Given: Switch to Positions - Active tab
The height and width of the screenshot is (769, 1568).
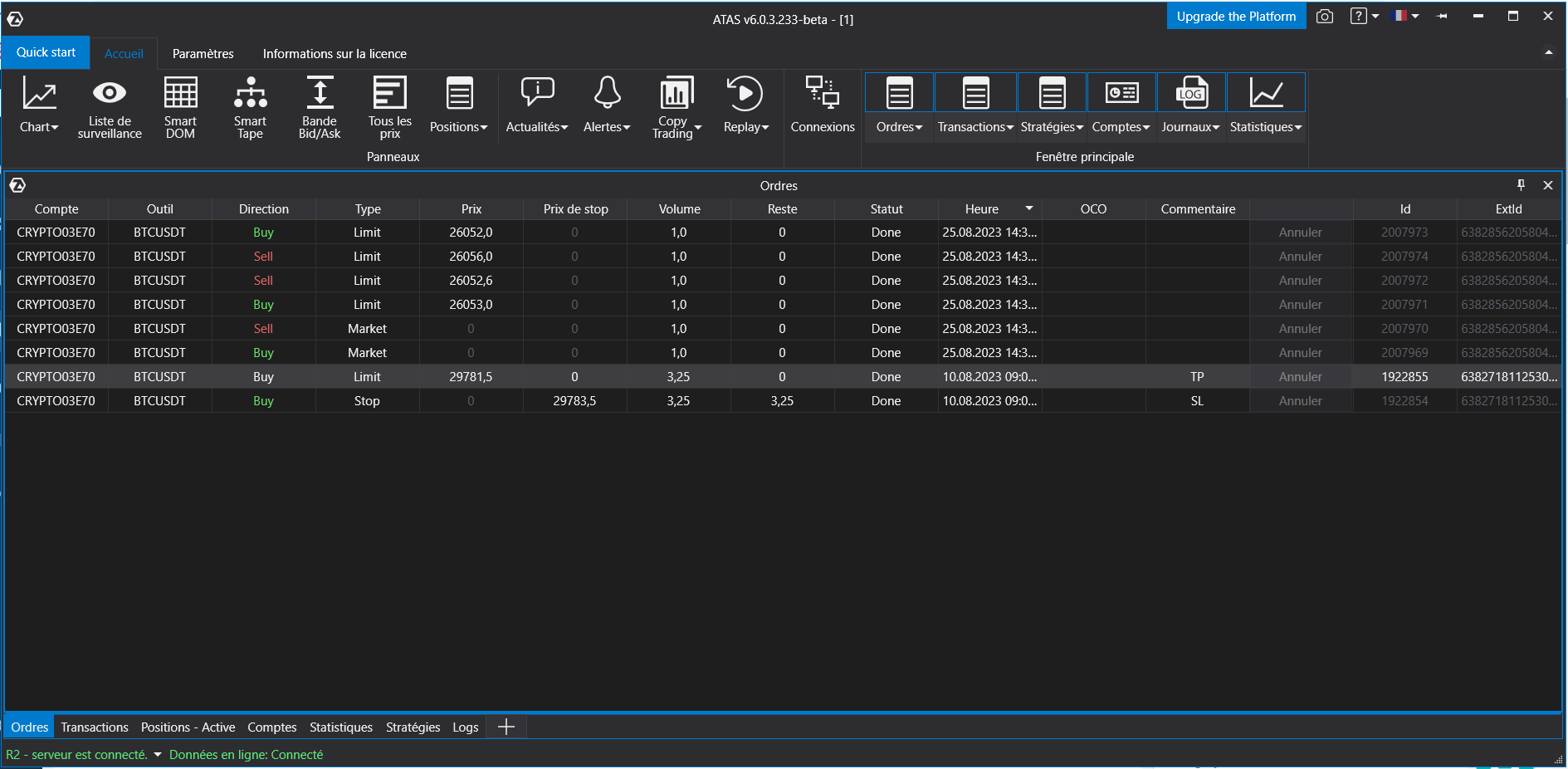Looking at the screenshot, I should coord(188,727).
